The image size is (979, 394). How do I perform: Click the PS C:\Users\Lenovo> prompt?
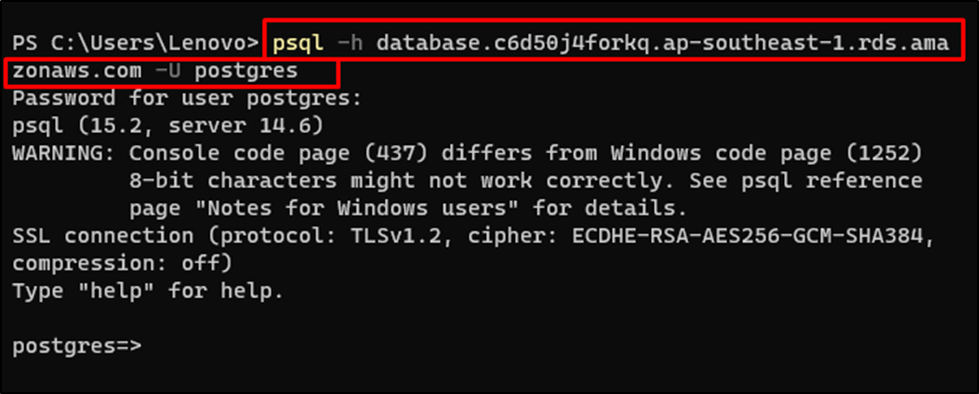click(135, 43)
